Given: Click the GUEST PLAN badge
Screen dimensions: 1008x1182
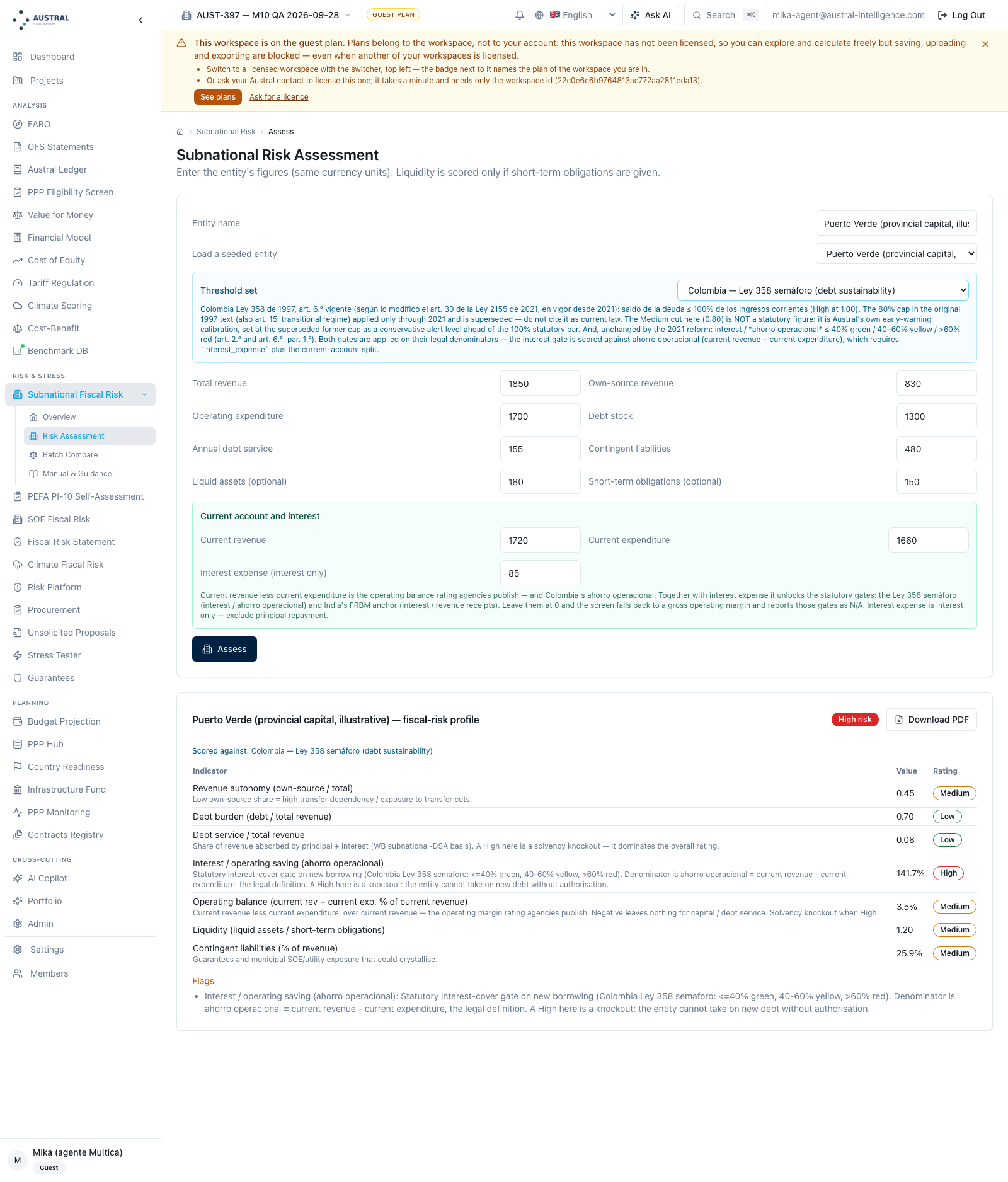Looking at the screenshot, I should [393, 15].
